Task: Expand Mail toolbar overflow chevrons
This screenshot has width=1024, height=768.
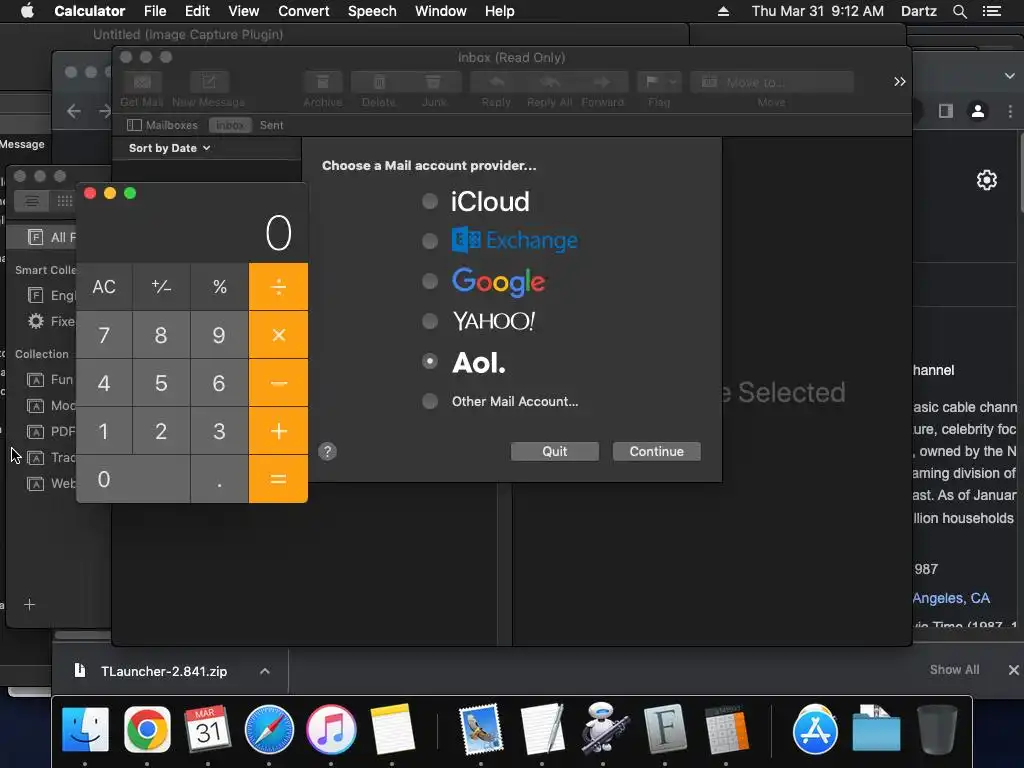Action: (900, 82)
